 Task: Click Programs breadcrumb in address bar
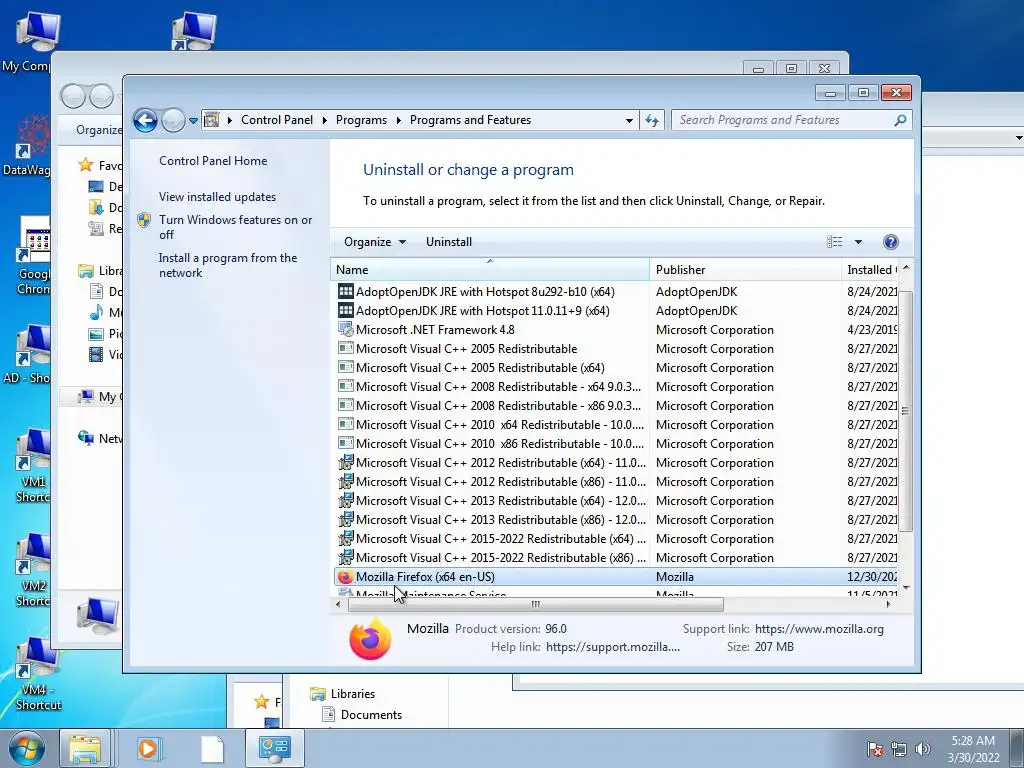click(361, 120)
